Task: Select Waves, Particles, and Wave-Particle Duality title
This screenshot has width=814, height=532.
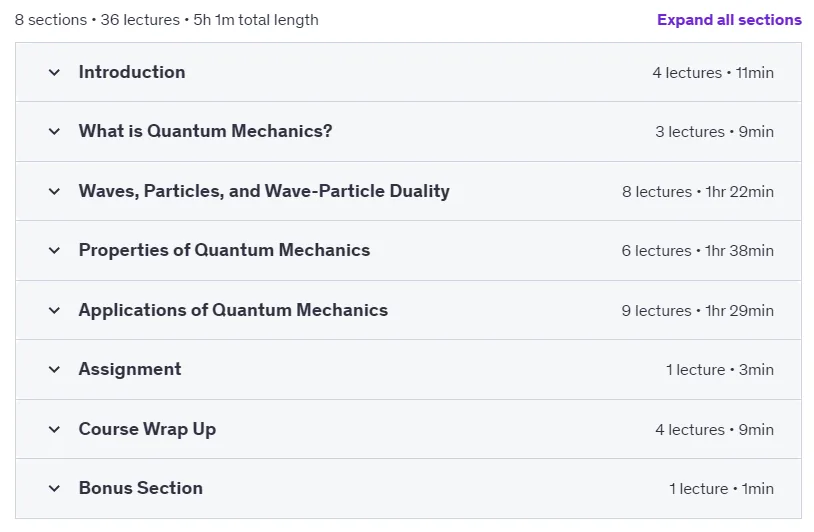Action: coord(264,191)
